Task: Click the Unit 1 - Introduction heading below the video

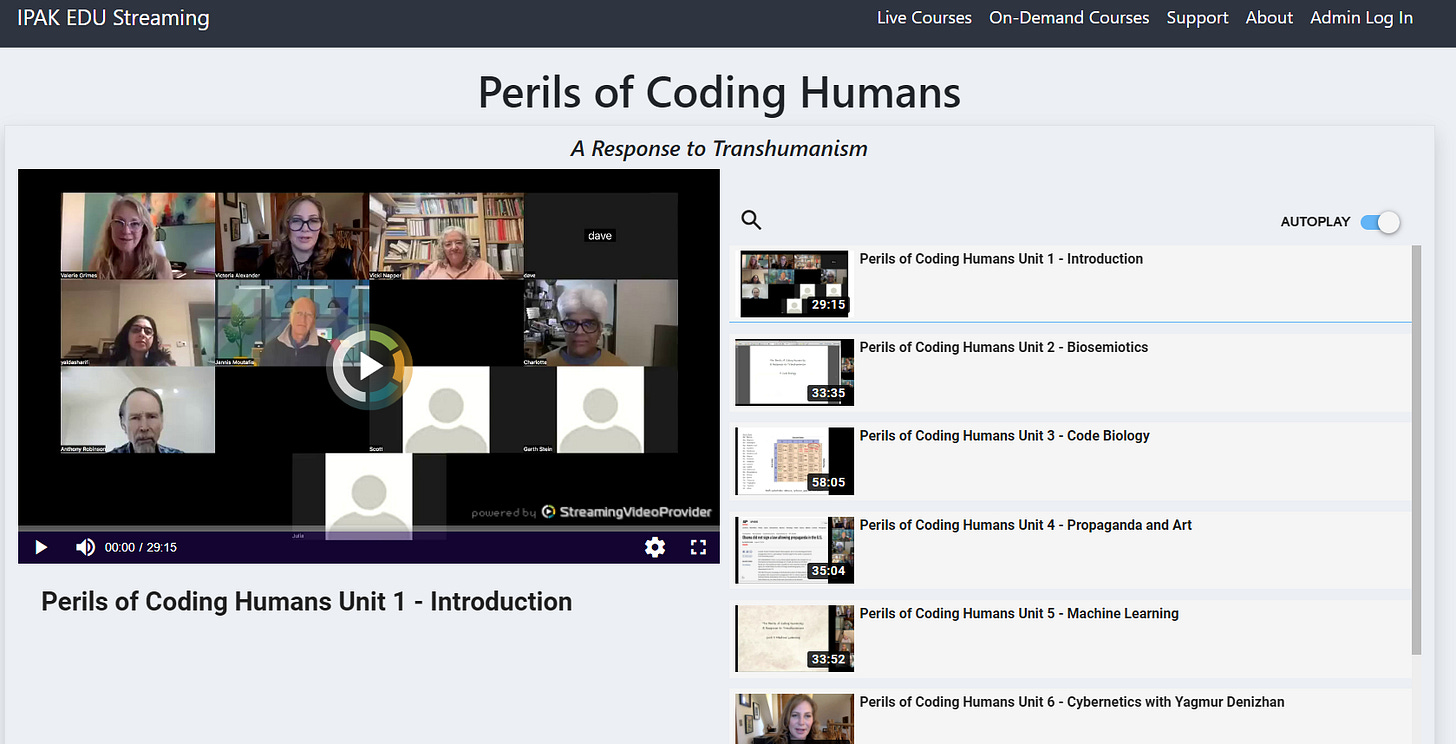Action: tap(307, 601)
